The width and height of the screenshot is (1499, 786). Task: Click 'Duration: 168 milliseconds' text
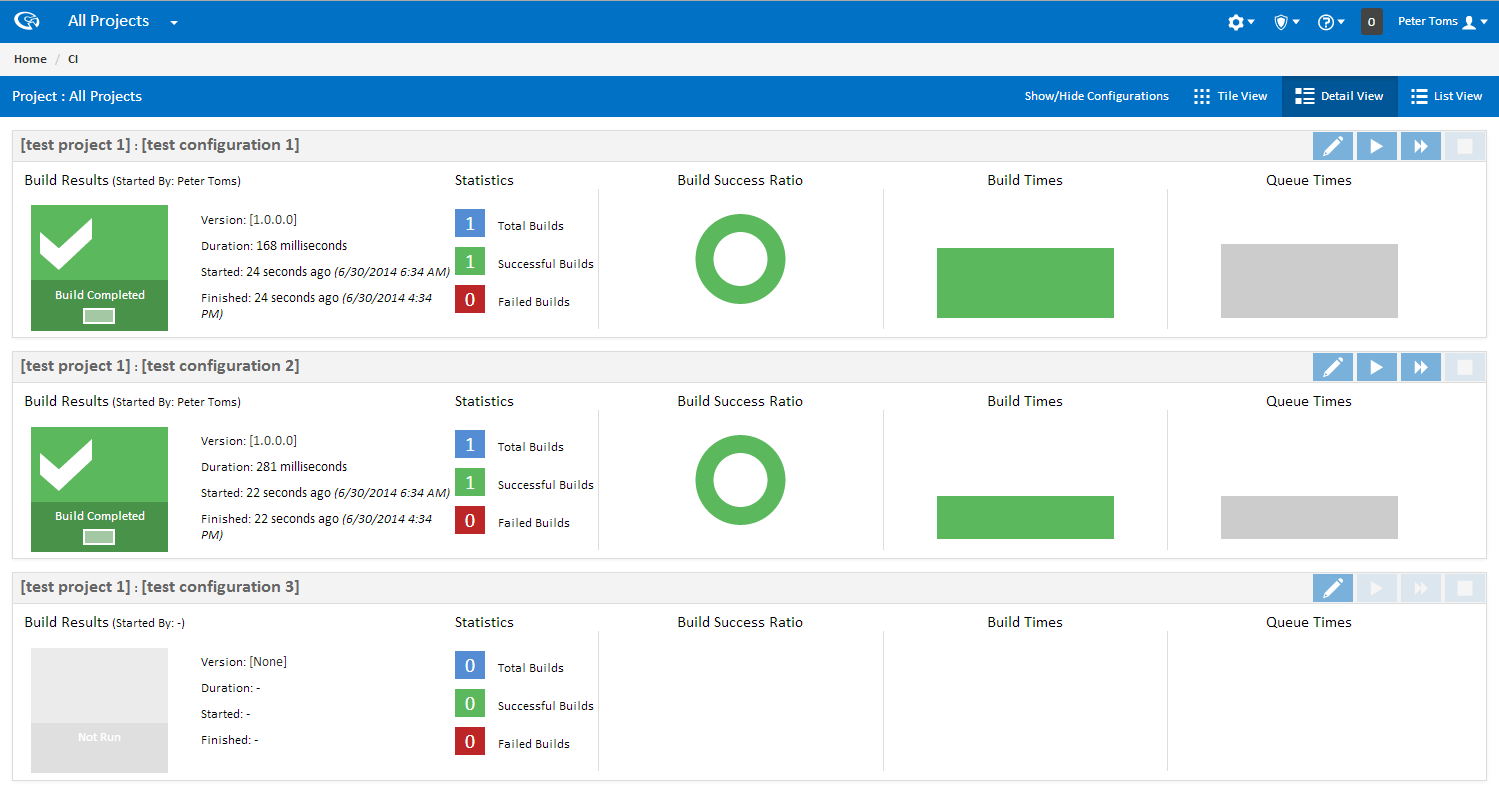pos(274,246)
